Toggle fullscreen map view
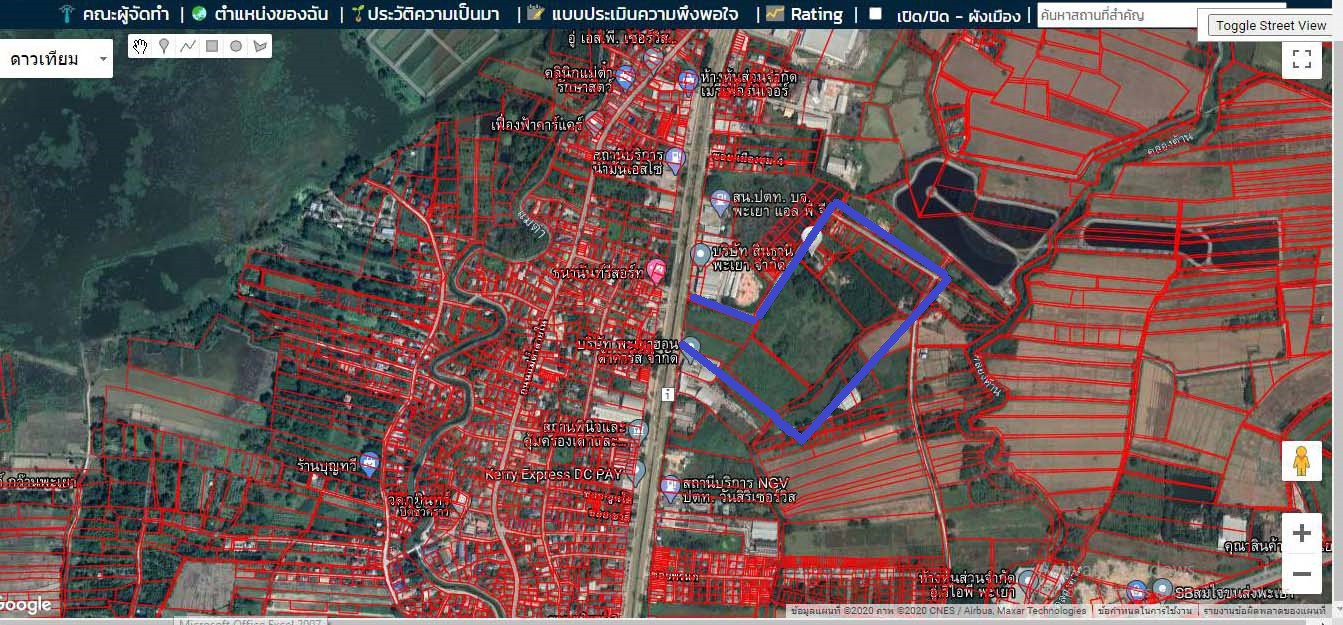This screenshot has height=625, width=1343. point(1302,59)
